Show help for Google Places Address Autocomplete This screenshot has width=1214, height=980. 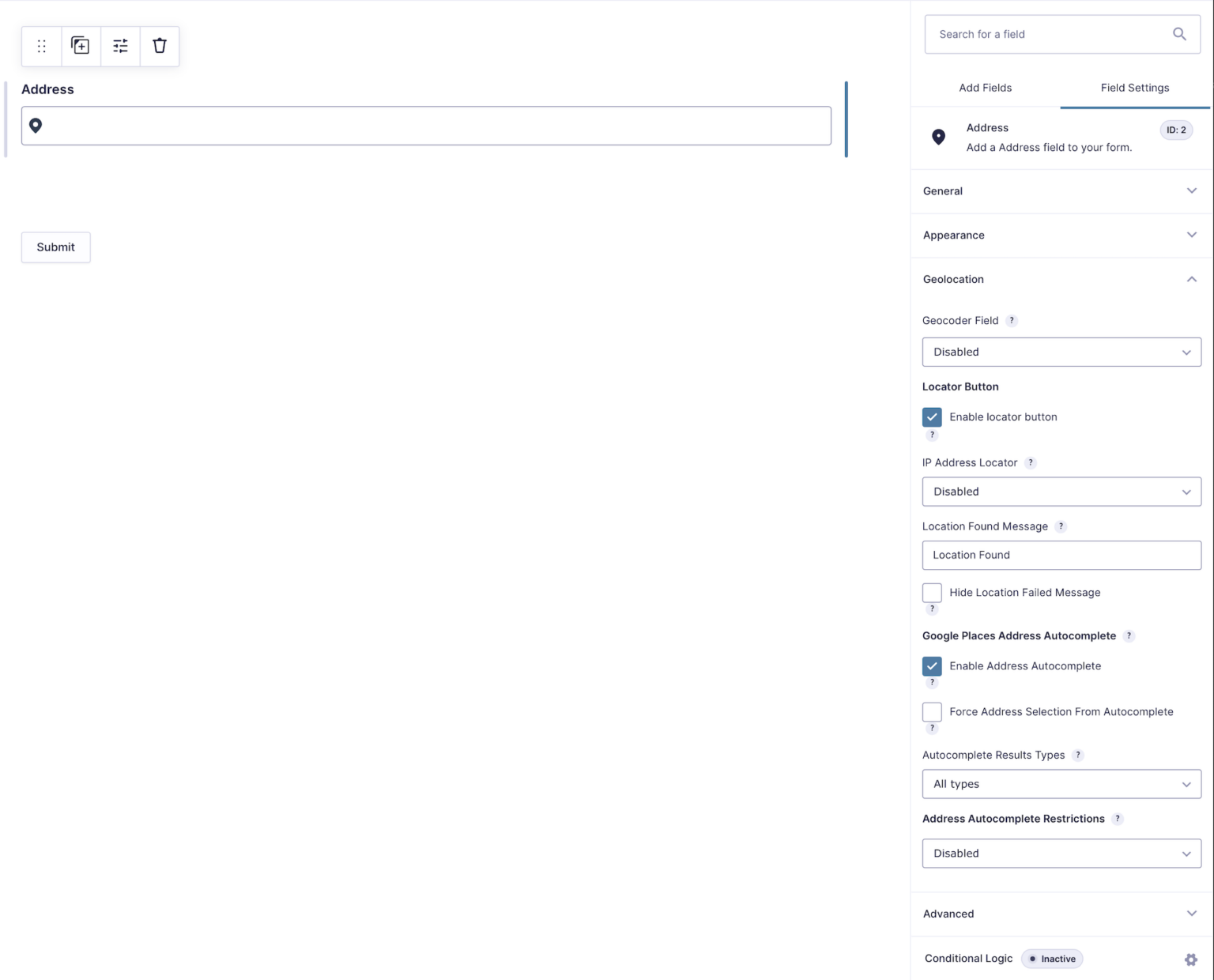(1129, 636)
